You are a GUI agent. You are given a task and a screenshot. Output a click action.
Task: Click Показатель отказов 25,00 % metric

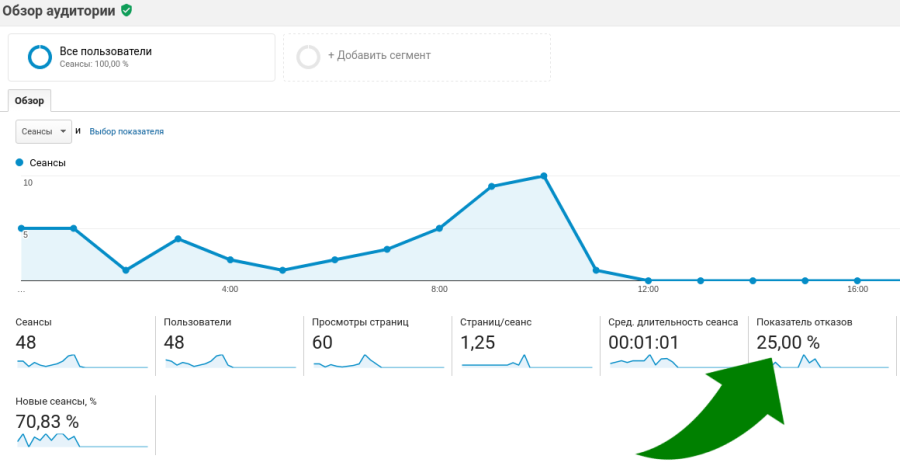[788, 342]
